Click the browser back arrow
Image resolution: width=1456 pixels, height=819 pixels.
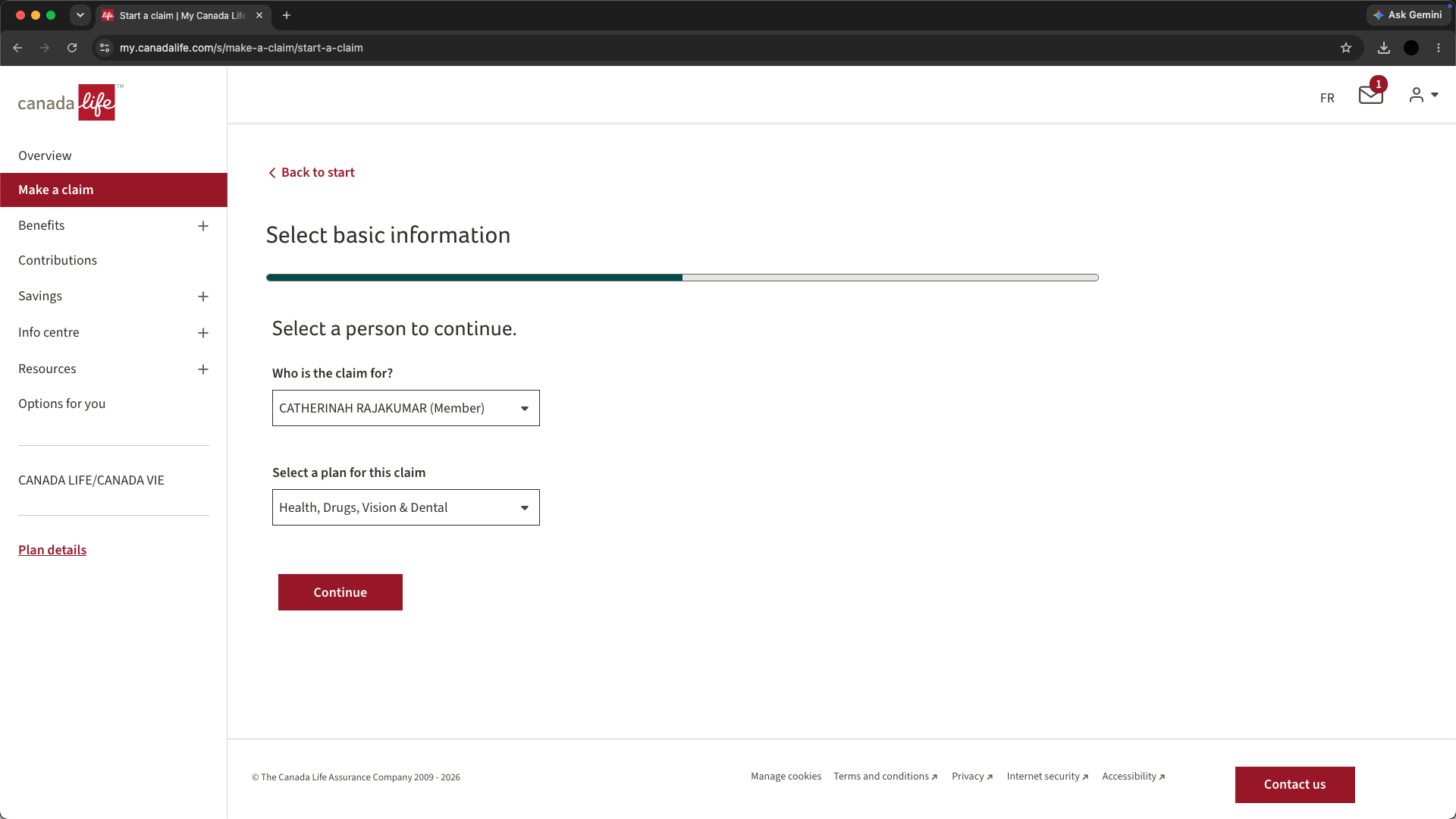17,48
